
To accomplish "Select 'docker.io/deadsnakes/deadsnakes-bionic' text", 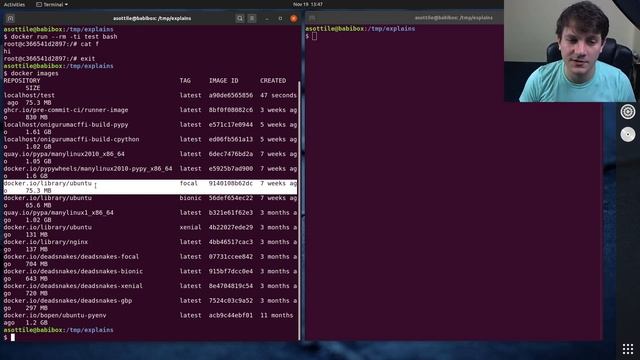I will (73, 272).
